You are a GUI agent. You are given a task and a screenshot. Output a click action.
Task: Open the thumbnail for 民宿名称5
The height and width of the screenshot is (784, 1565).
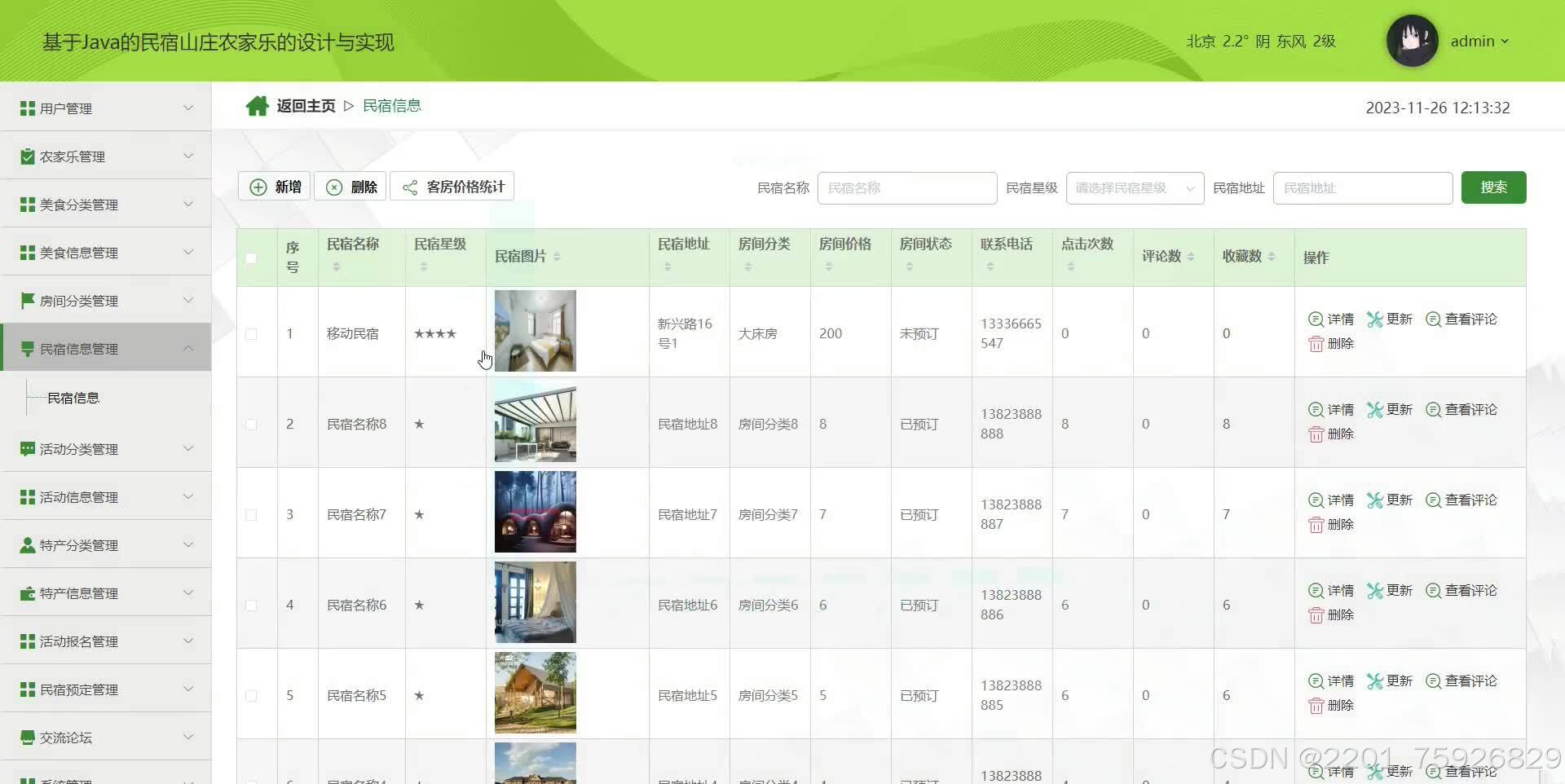click(x=536, y=693)
